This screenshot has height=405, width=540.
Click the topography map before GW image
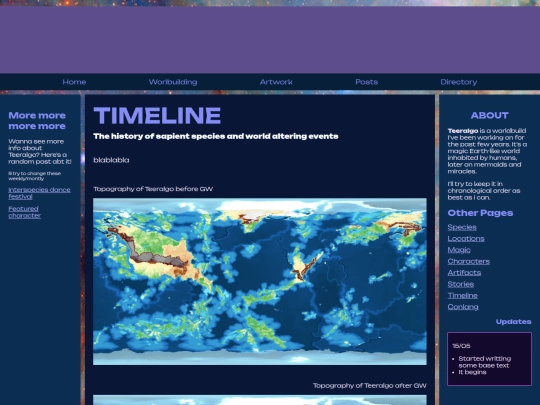tap(260, 281)
